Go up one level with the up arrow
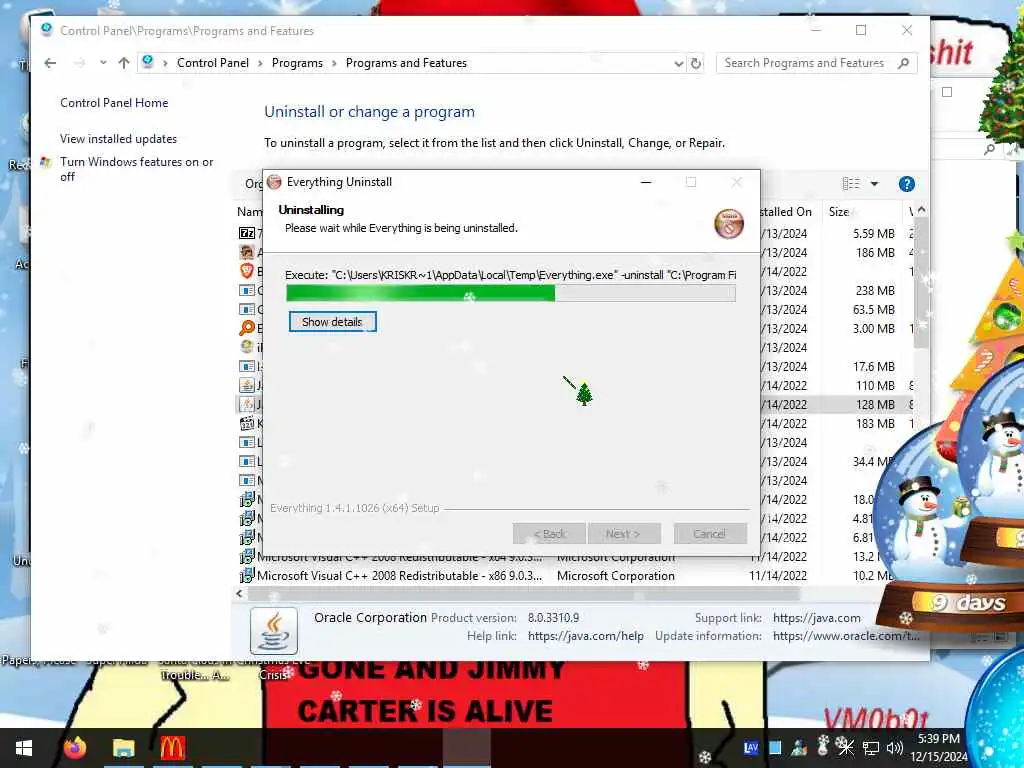This screenshot has height=768, width=1024. click(x=124, y=63)
